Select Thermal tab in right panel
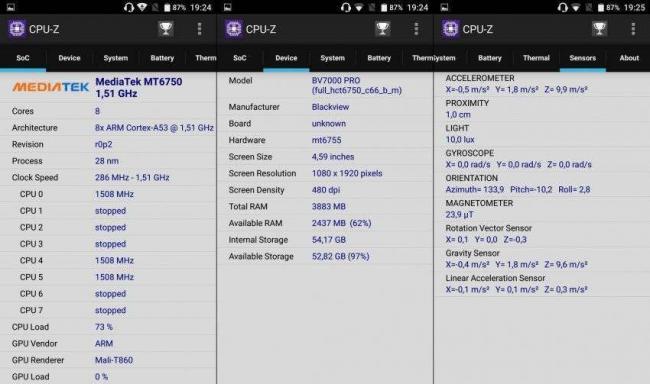 [x=536, y=58]
